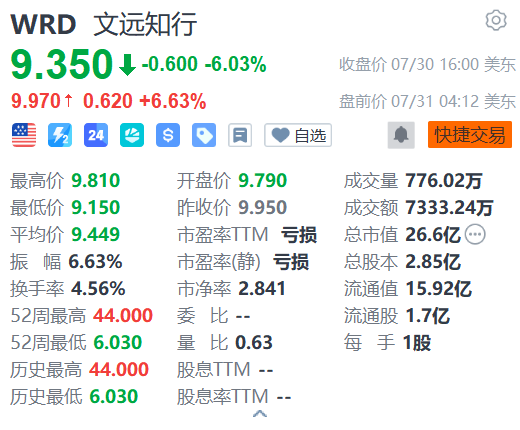This screenshot has width=520, height=430.
Task: Collapse the stats panel with bottom chevron
Action: click(x=260, y=414)
